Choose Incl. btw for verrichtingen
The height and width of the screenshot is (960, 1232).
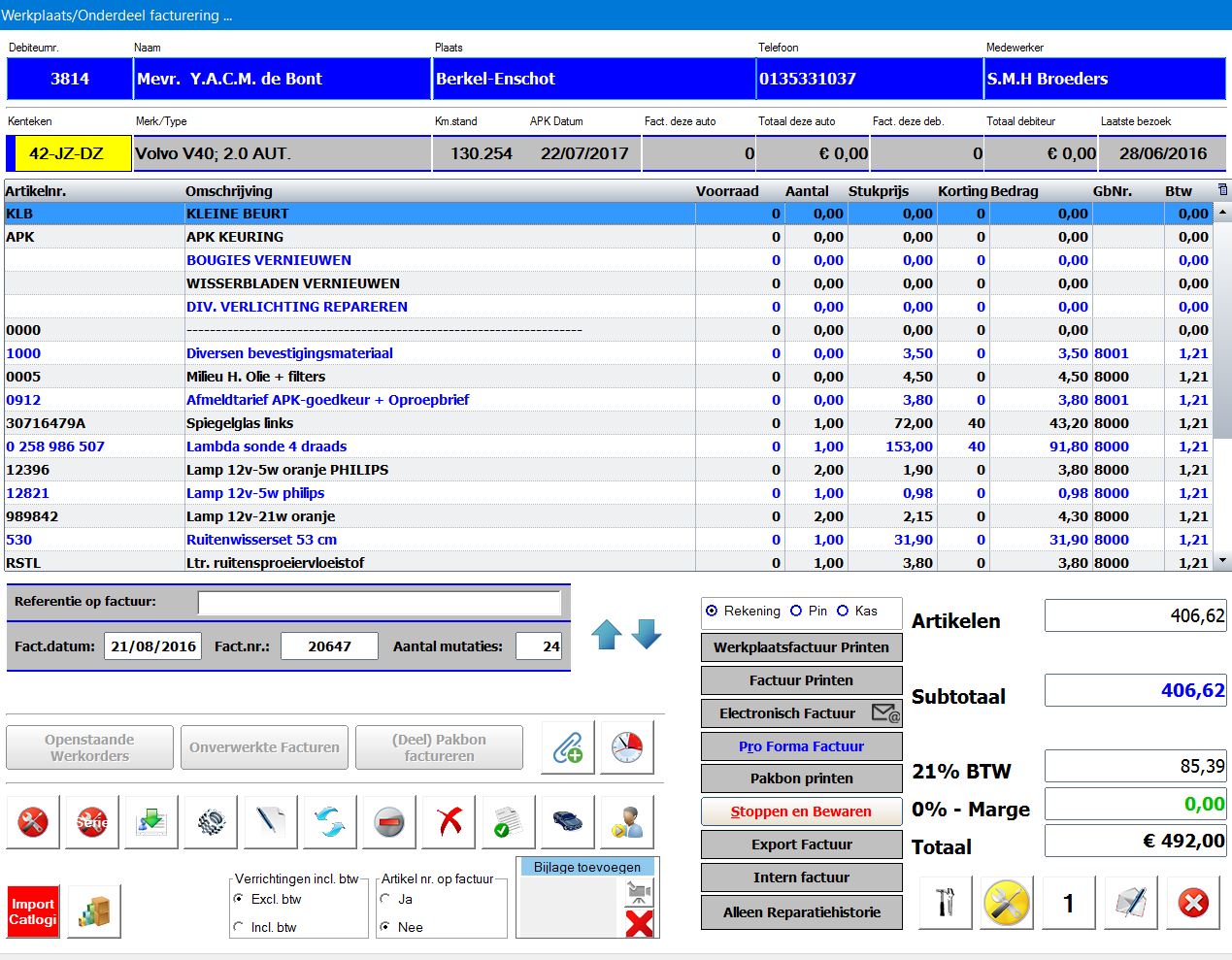click(239, 927)
